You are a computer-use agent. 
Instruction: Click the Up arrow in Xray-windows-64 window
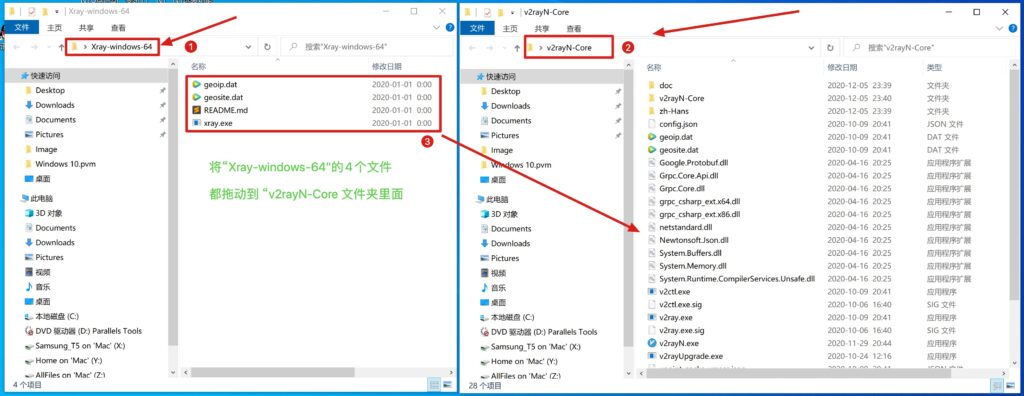[x=61, y=47]
